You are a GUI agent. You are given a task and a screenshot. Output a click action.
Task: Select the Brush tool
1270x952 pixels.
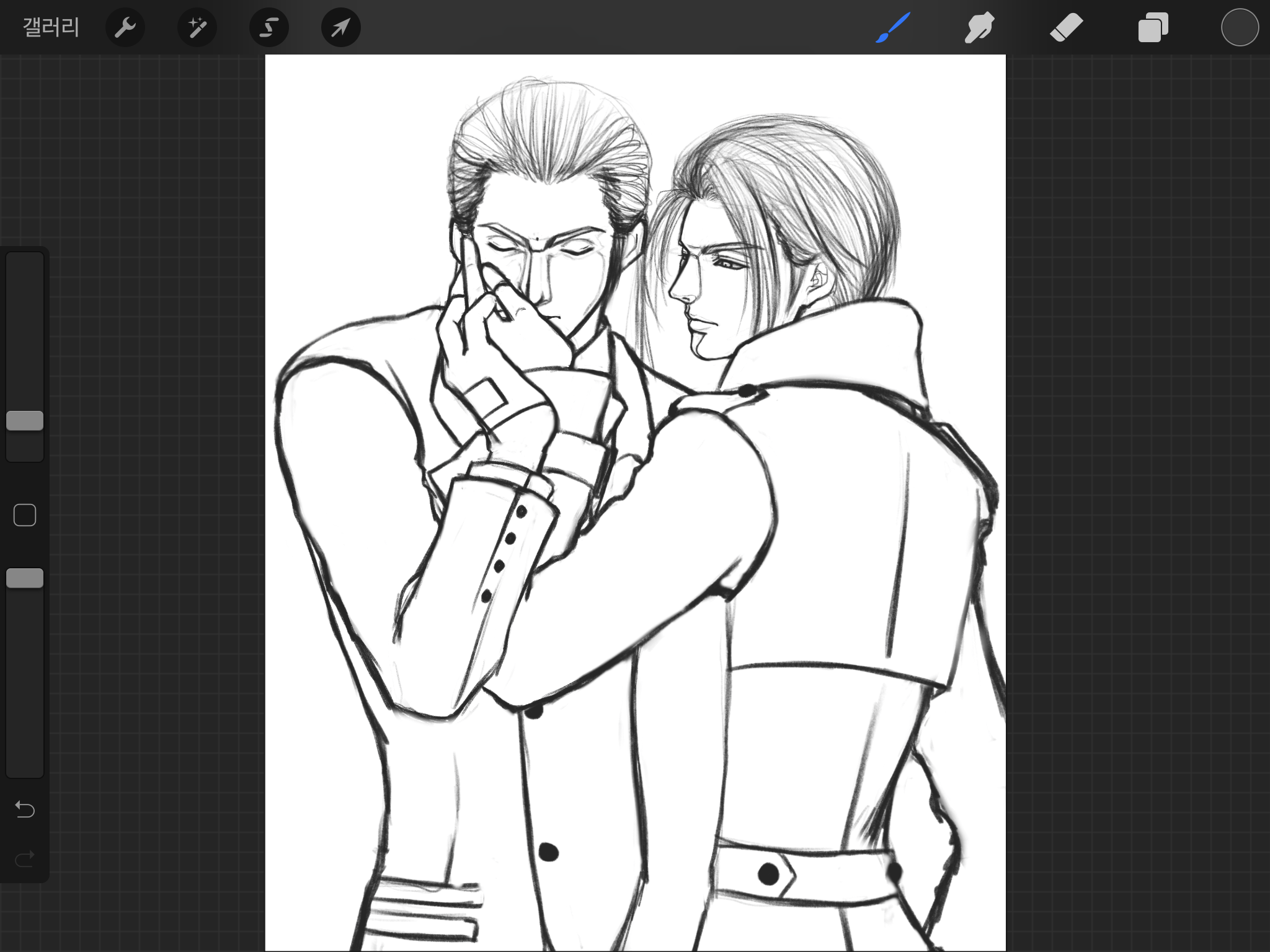[x=893, y=27]
